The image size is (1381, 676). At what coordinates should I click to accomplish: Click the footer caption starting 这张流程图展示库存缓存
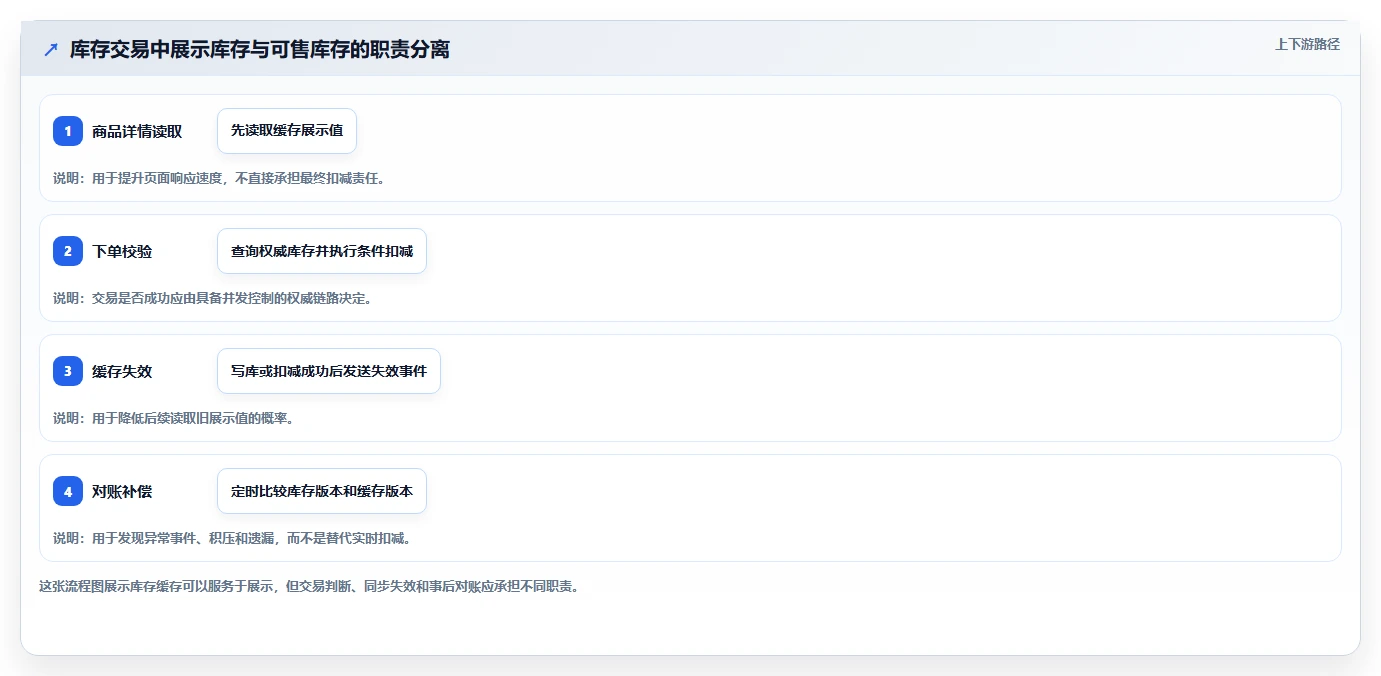click(309, 586)
